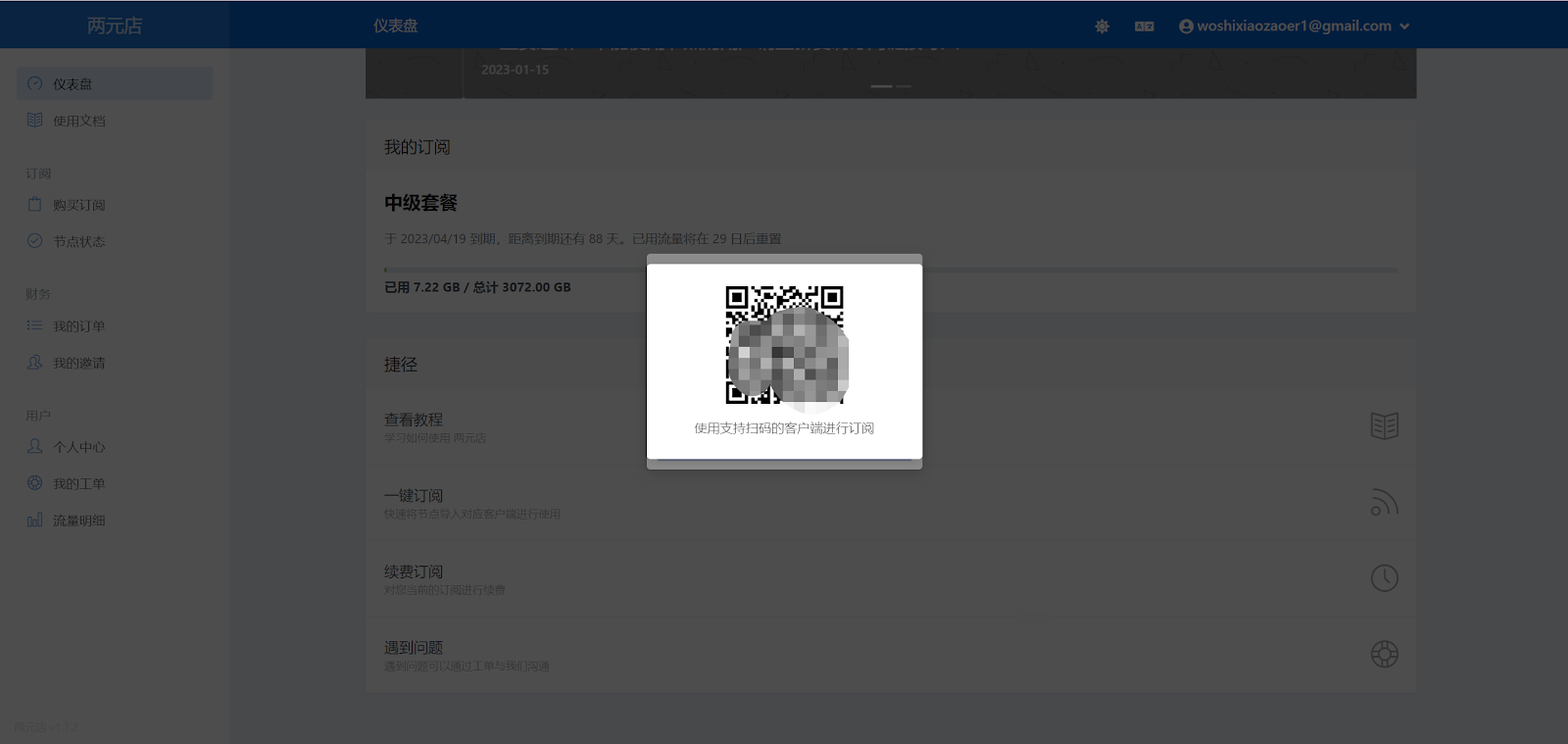Open 我的邀请 in the sidebar
The width and height of the screenshot is (1568, 744).
click(115, 363)
